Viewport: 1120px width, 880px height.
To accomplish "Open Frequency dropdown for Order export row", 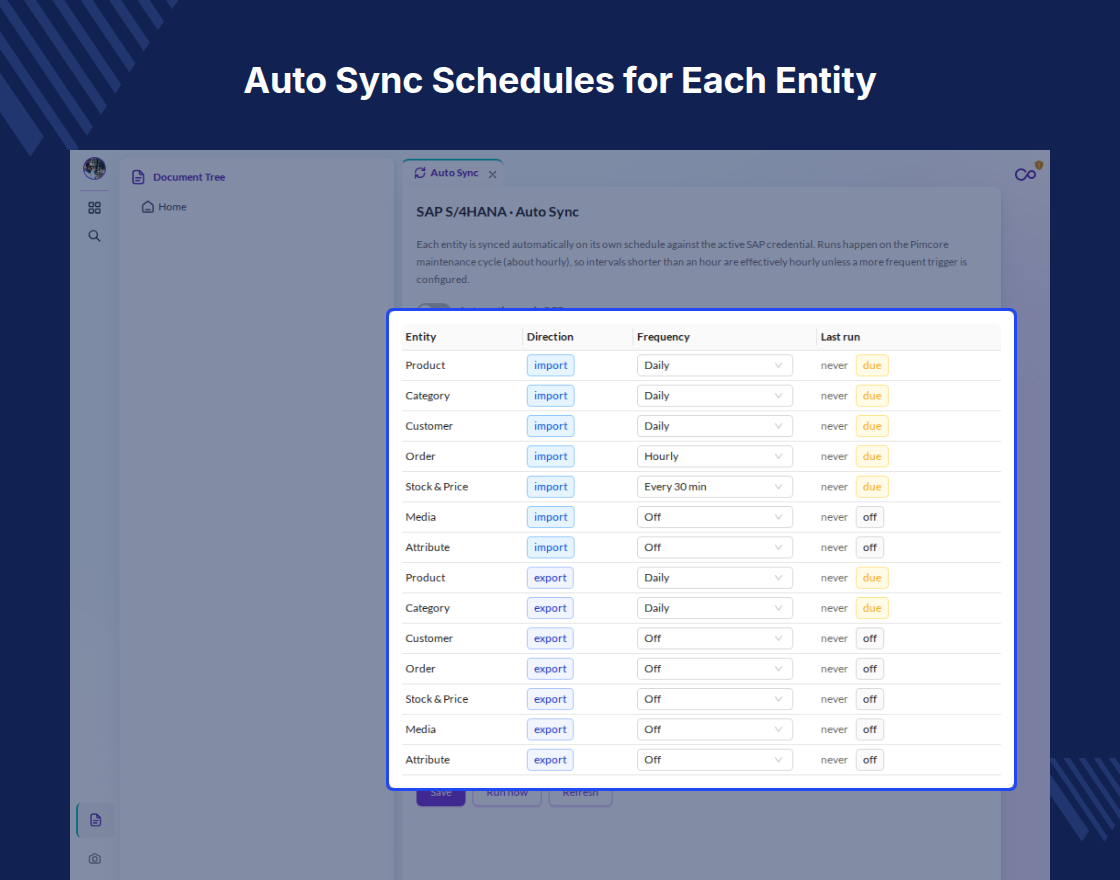I will 714,669.
